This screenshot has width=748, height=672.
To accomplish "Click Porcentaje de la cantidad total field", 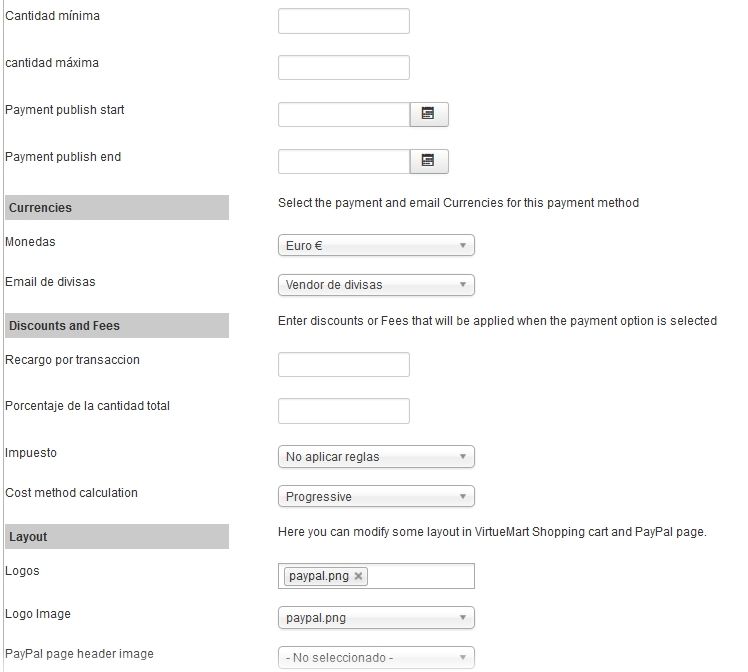I will click(x=343, y=411).
